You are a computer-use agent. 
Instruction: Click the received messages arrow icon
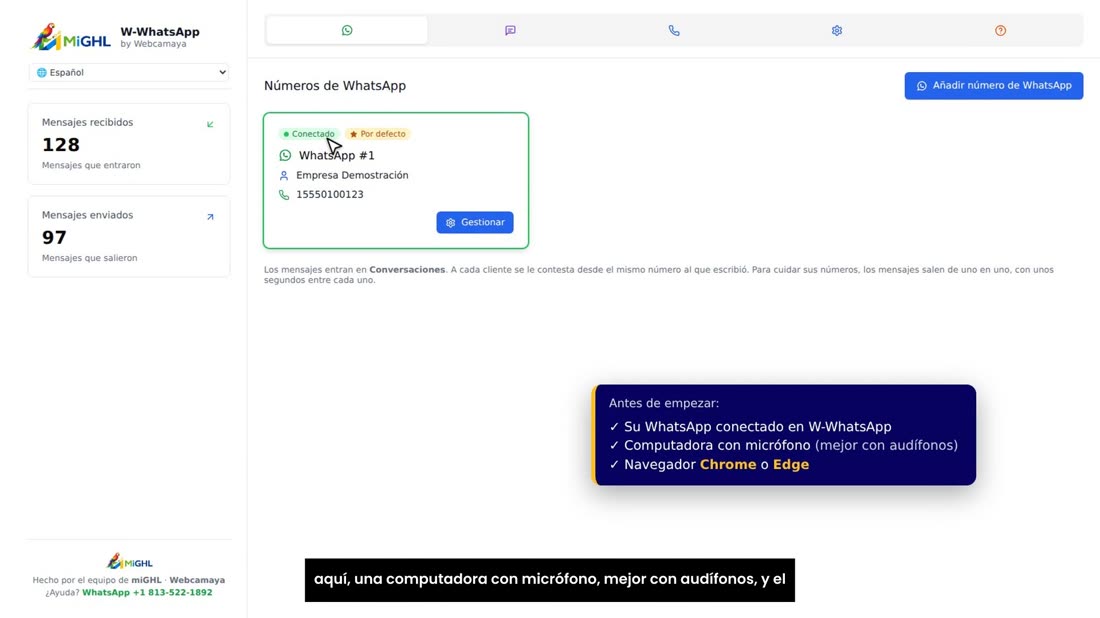pyautogui.click(x=210, y=124)
